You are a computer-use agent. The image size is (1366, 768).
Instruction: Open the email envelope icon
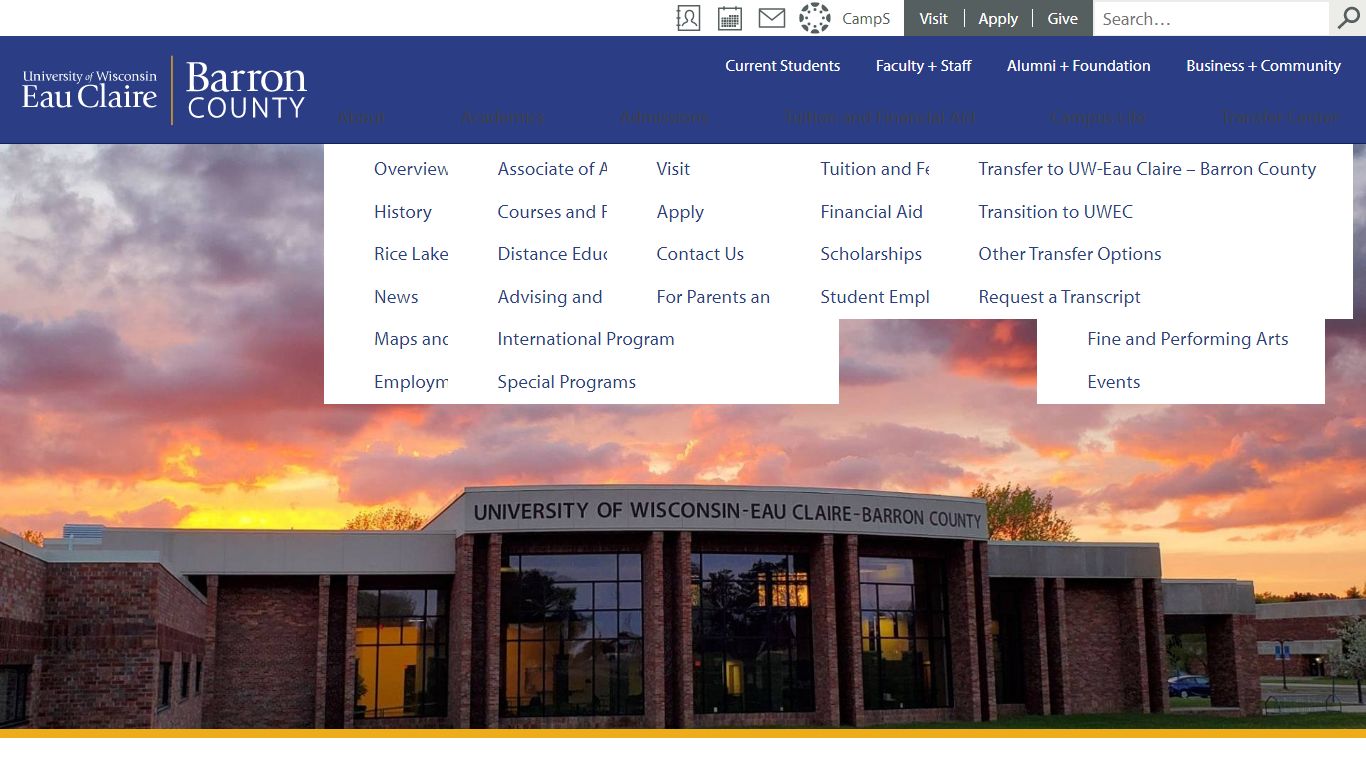pyautogui.click(x=771, y=18)
